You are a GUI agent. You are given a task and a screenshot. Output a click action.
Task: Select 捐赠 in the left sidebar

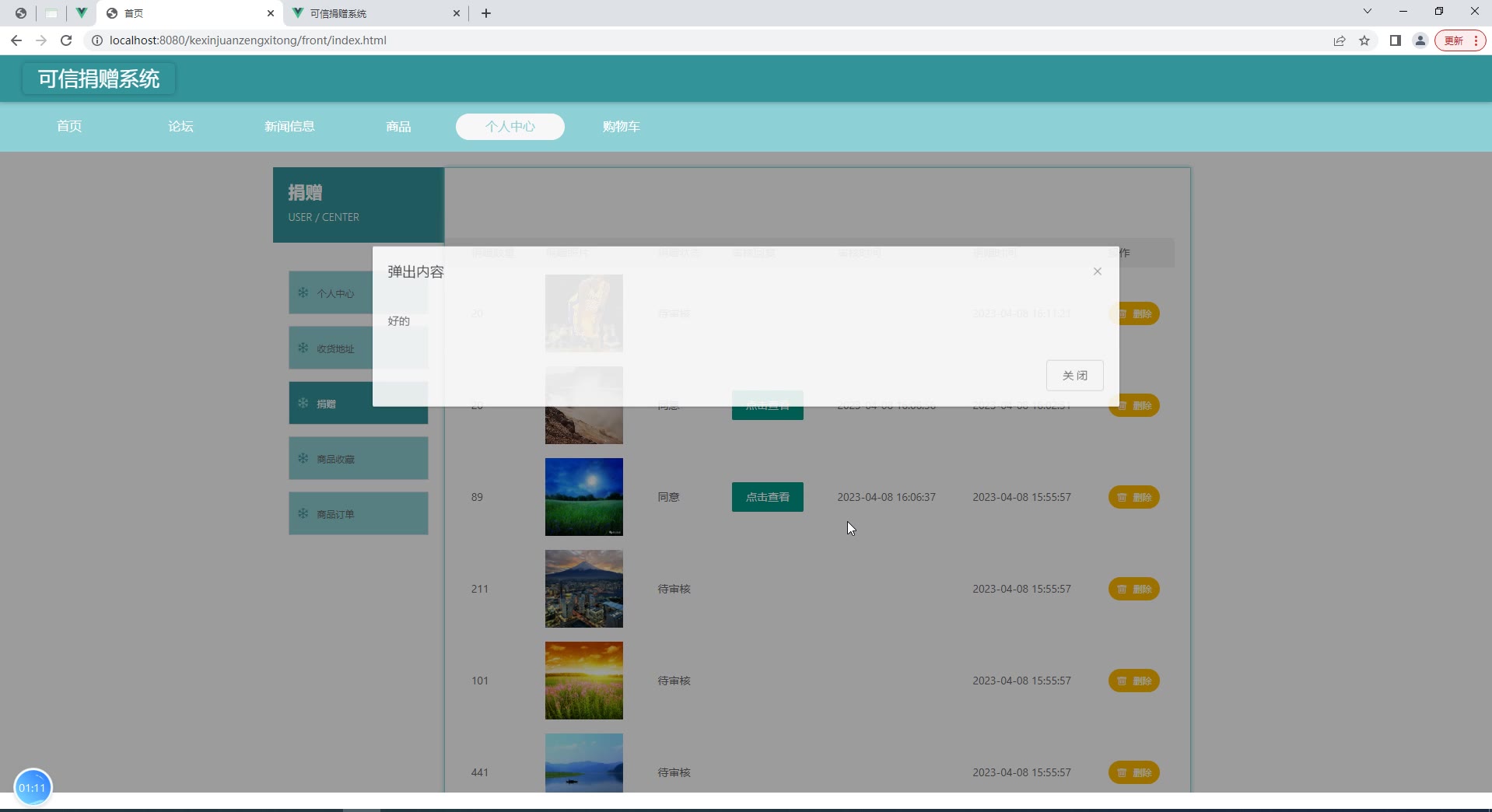[359, 404]
